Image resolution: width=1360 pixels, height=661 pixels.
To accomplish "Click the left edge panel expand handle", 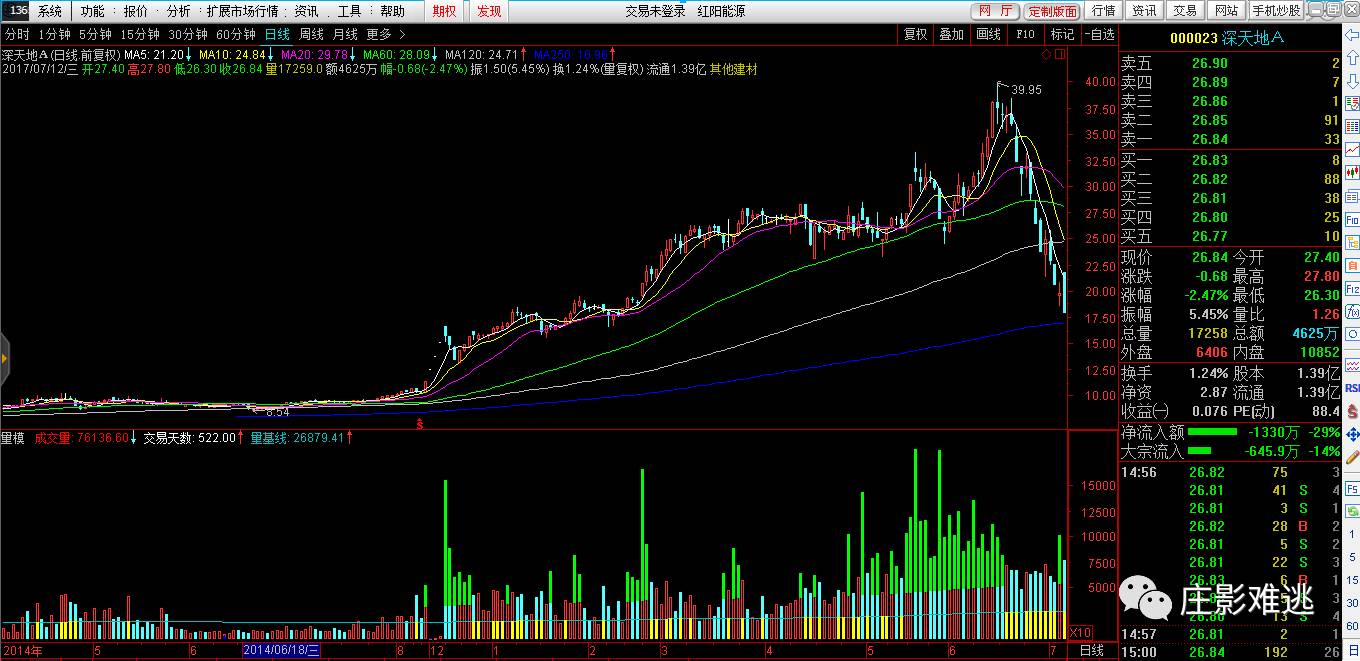I will (x=4, y=356).
